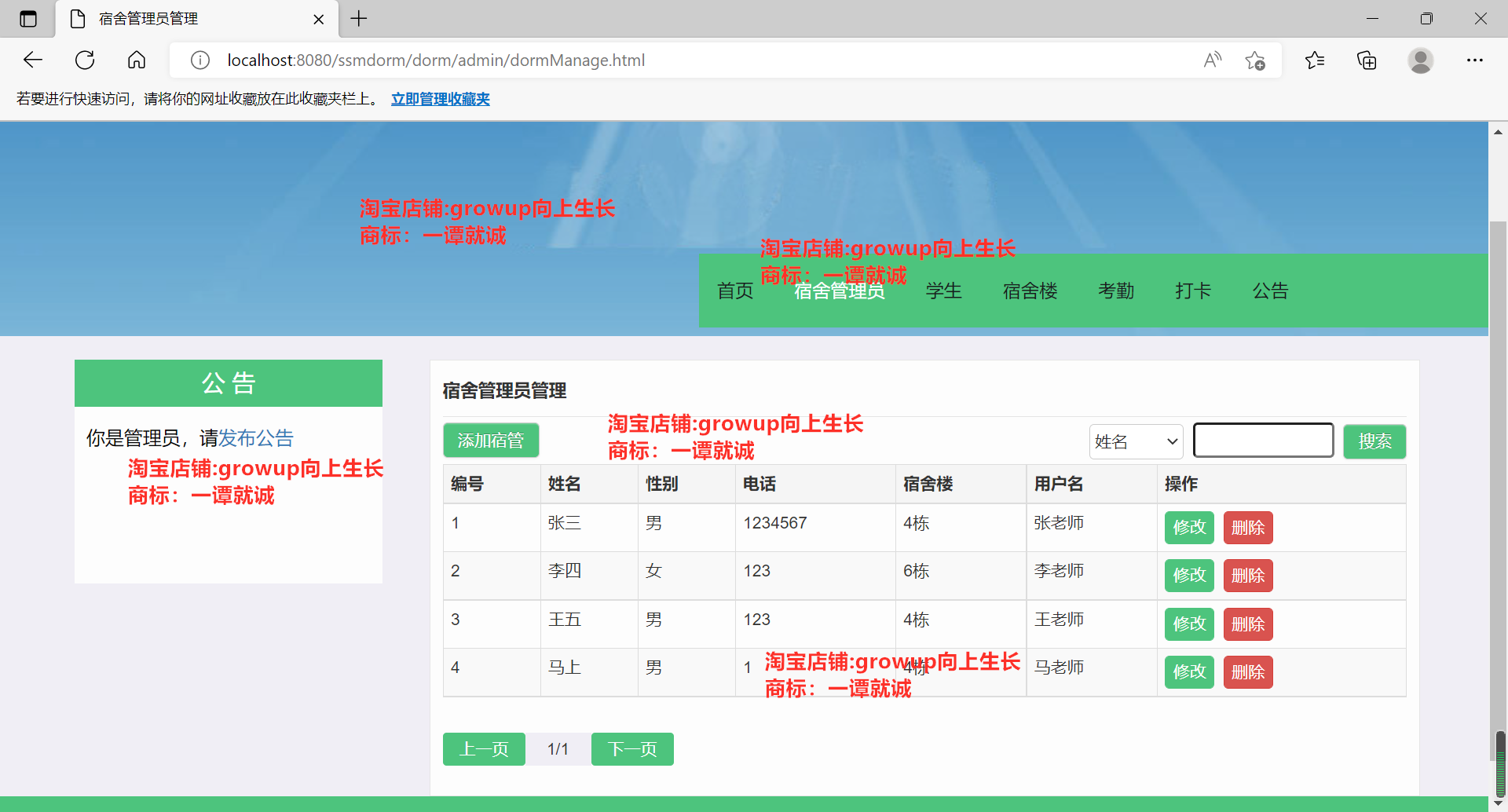
Task: Click the read aloud icon in address bar
Action: pyautogui.click(x=1212, y=60)
